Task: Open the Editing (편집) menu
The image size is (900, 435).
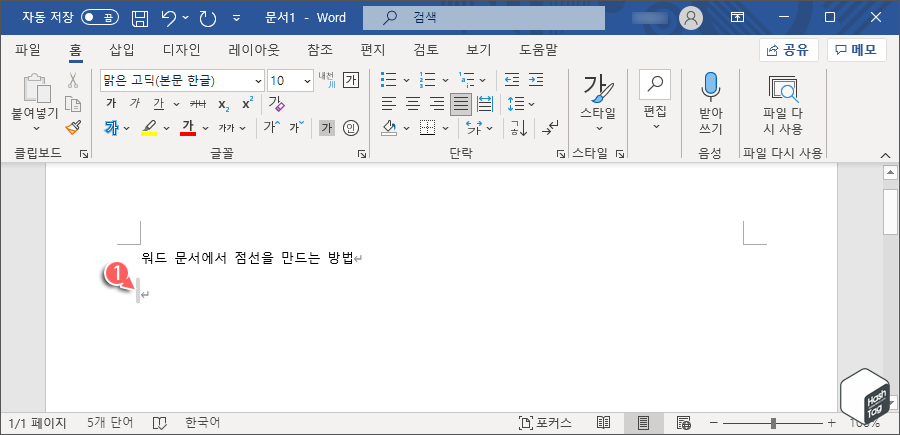Action: click(655, 102)
